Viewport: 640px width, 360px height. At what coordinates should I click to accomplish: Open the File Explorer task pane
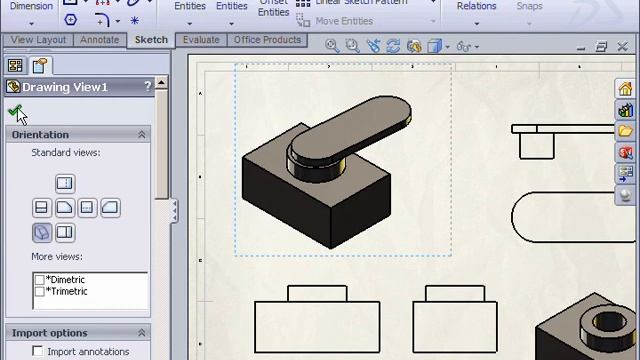[x=625, y=131]
